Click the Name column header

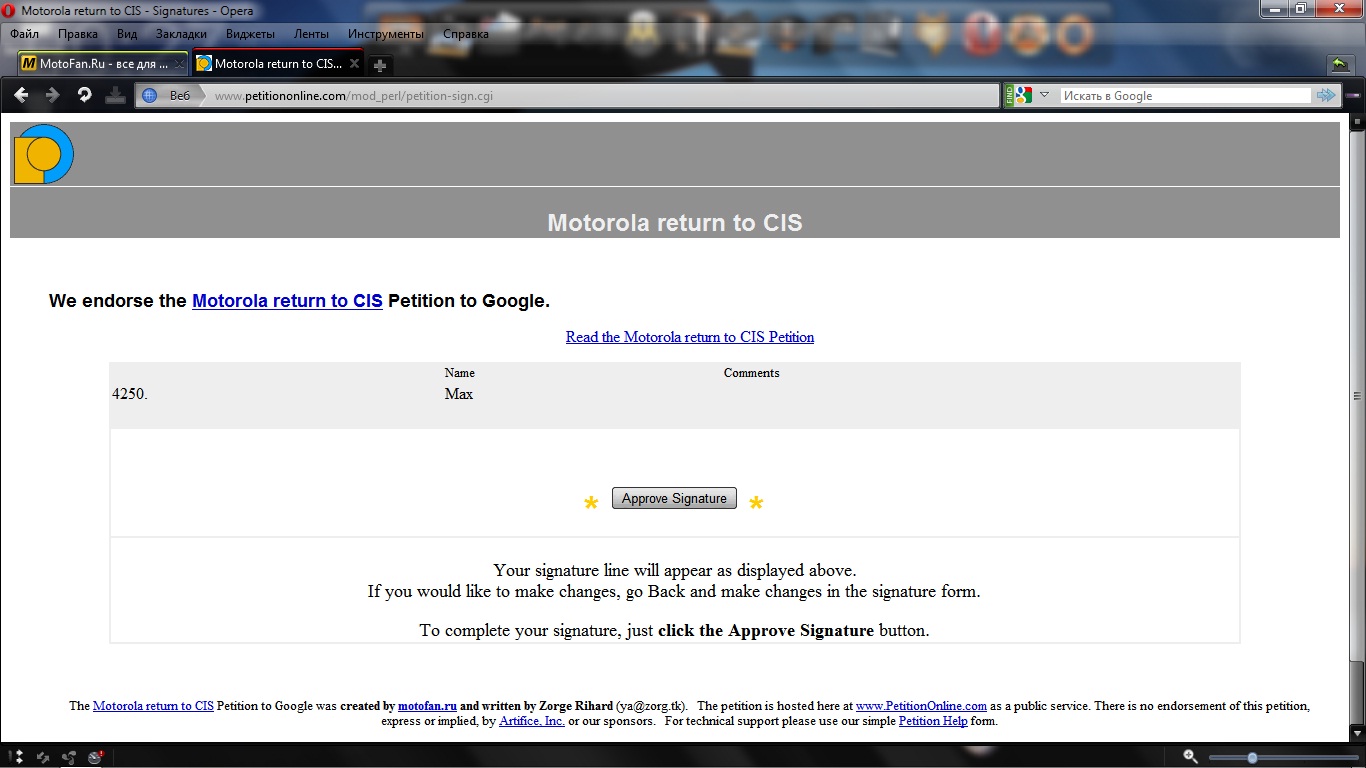coord(460,373)
